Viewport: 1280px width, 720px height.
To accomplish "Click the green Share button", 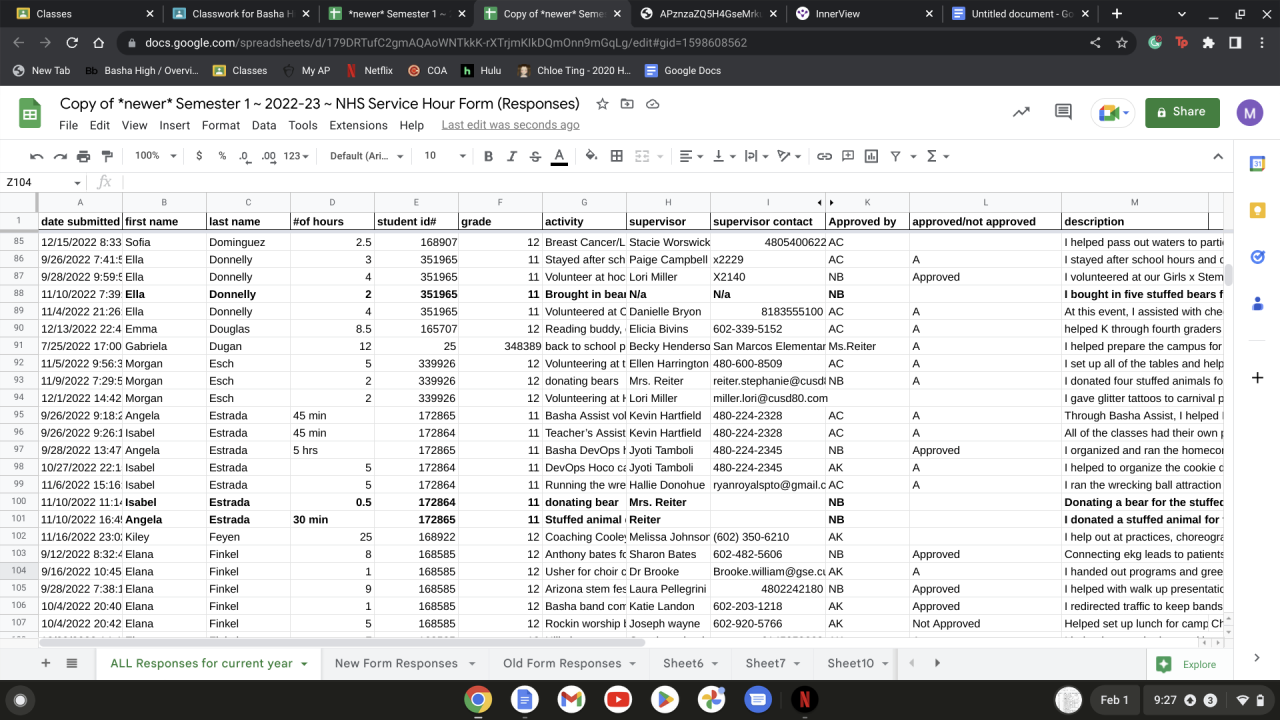I will (x=1182, y=112).
